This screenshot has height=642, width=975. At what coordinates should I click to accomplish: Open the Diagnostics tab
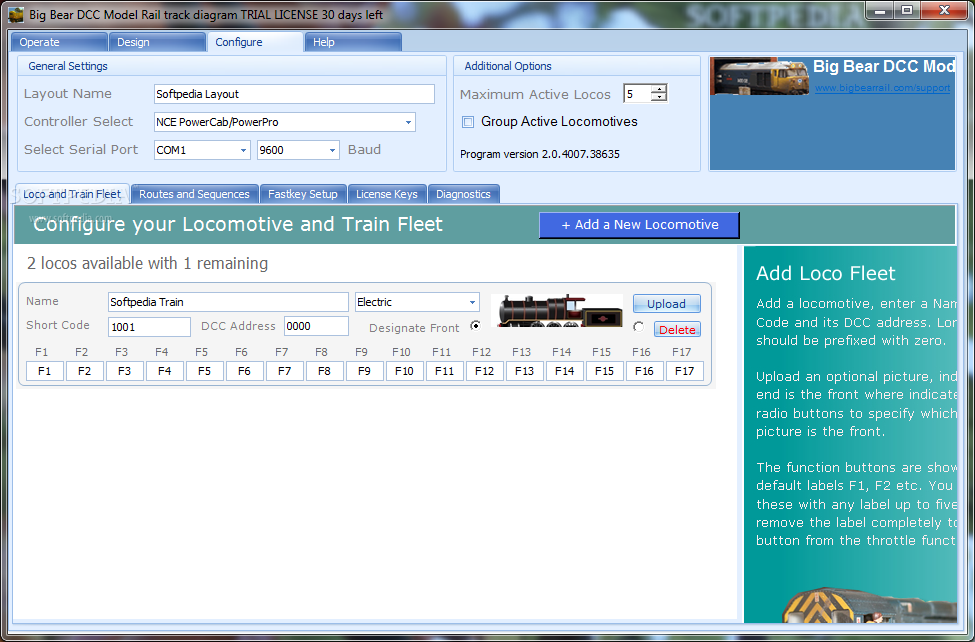click(463, 194)
